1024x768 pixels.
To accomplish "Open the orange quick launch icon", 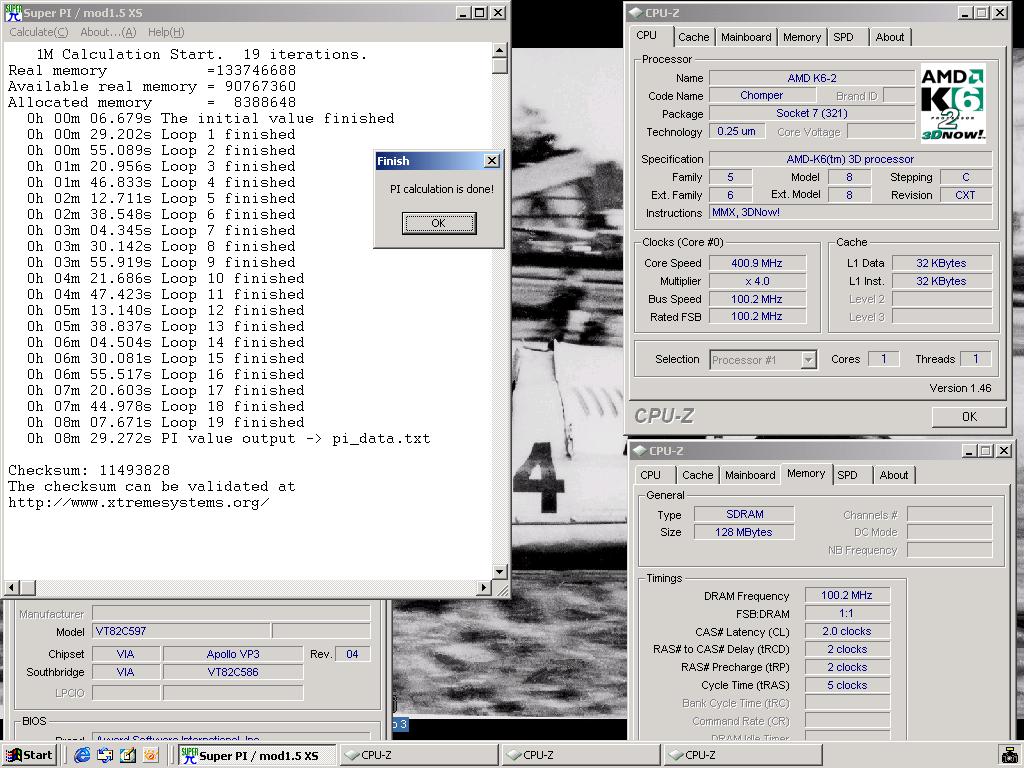I will [x=151, y=755].
